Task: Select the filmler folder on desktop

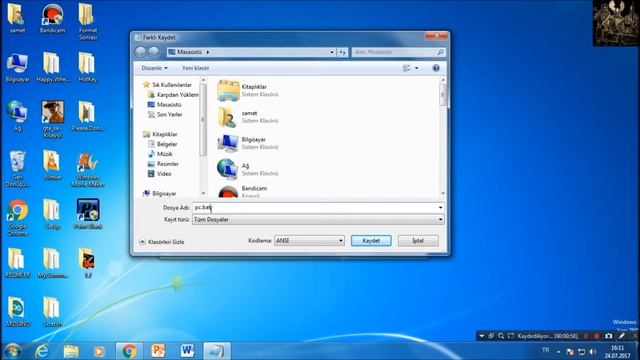Action: point(52,165)
